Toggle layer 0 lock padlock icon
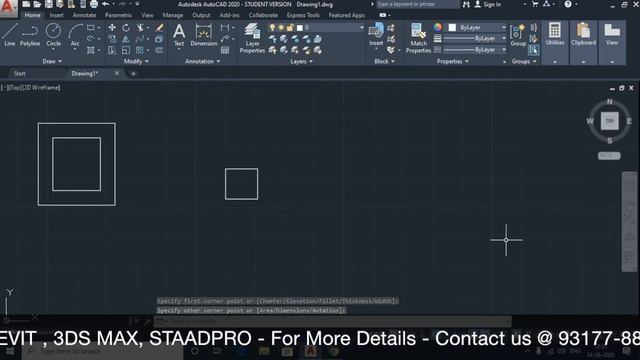Screen dimensions: 640x360 click(x=290, y=27)
